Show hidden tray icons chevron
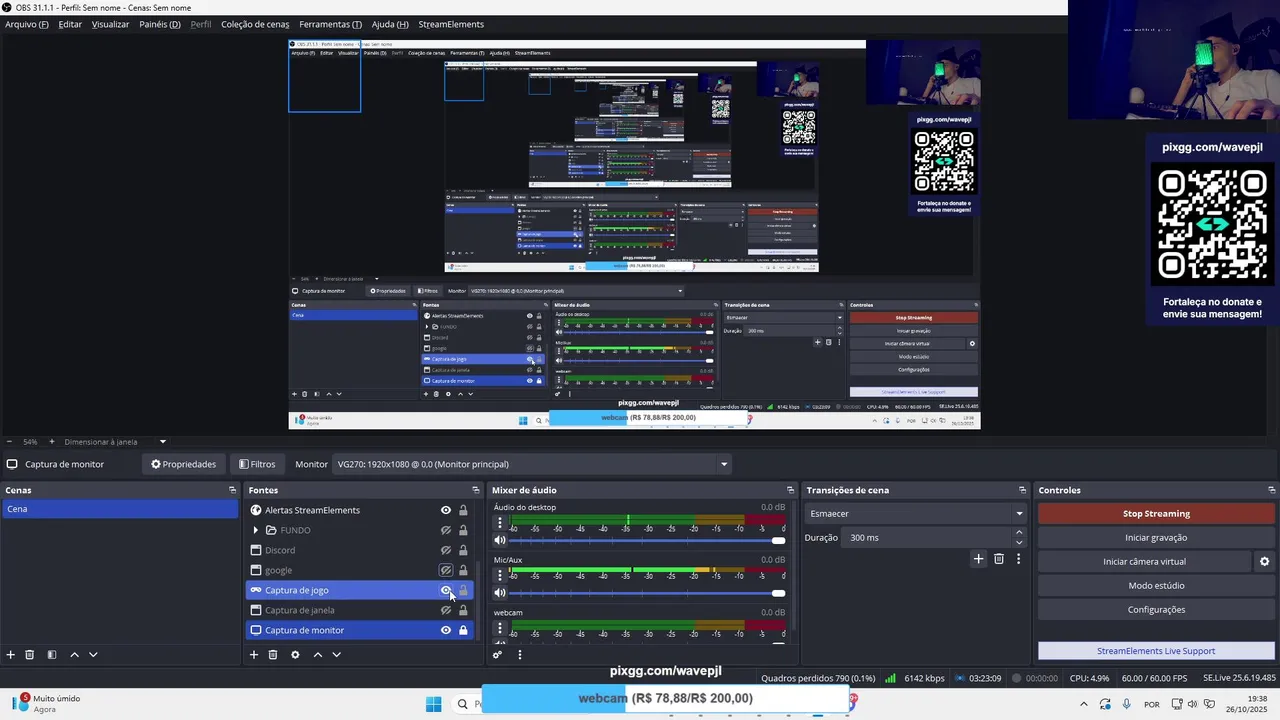Viewport: 1280px width, 720px height. pos(1083,704)
